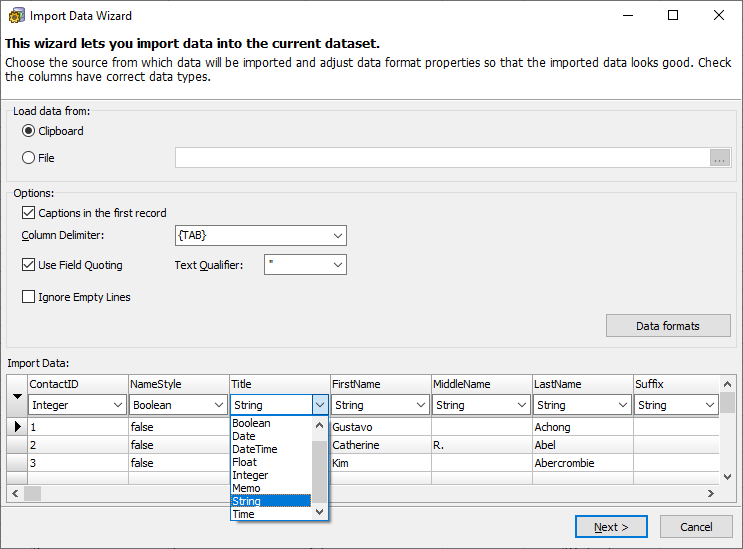The height and width of the screenshot is (549, 743).
Task: Uncheck Captions in the first record
Action: click(x=28, y=213)
